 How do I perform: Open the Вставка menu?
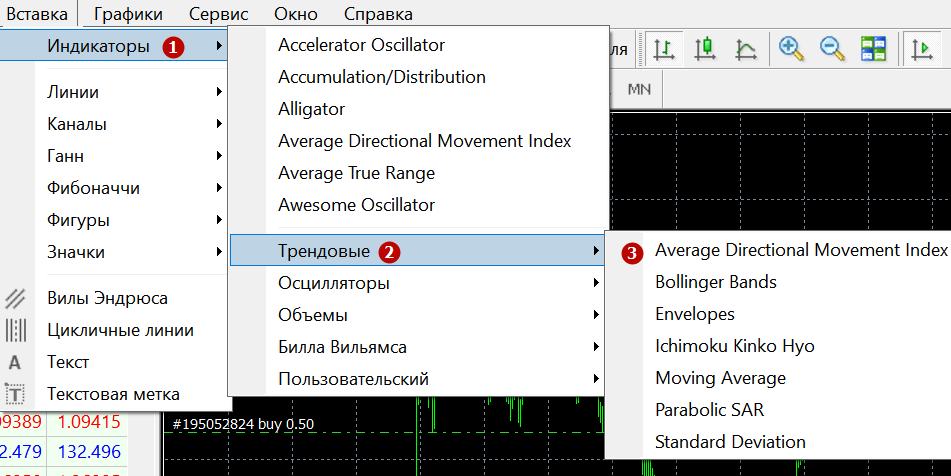(x=38, y=14)
